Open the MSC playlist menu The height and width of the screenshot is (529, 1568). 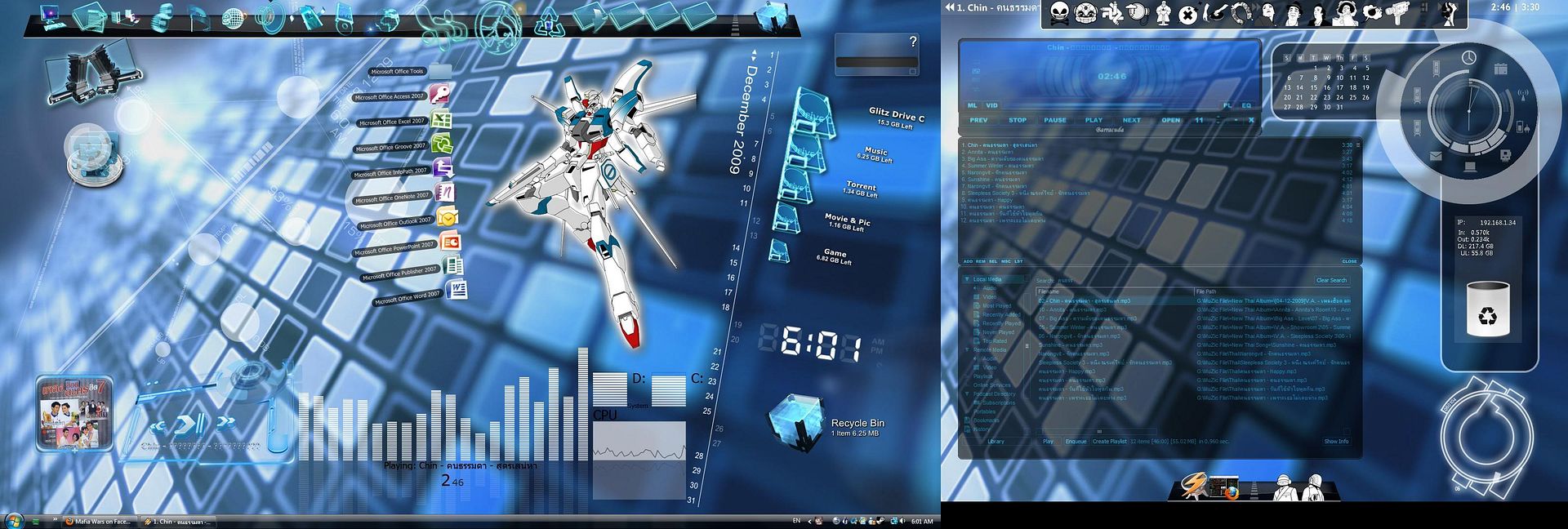[1006, 261]
